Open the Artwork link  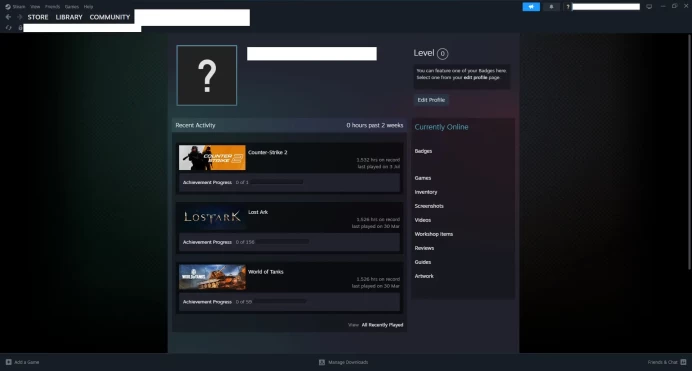(424, 276)
